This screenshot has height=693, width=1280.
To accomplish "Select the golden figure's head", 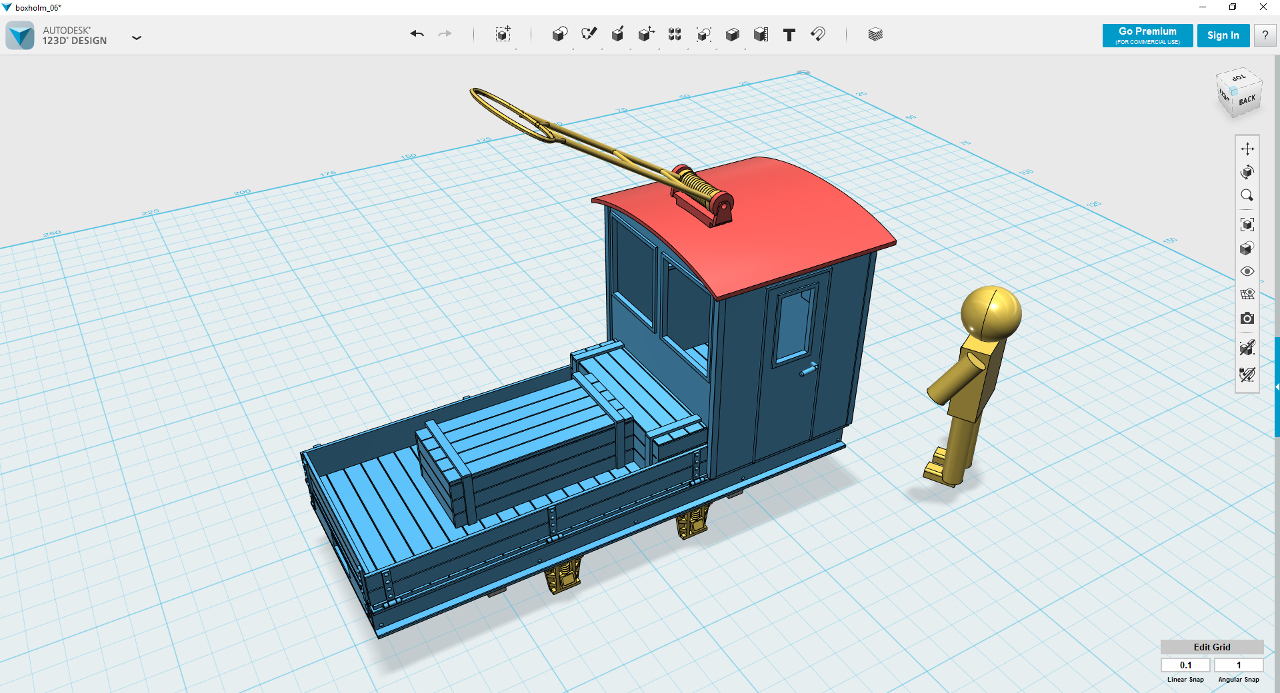I will pos(990,314).
